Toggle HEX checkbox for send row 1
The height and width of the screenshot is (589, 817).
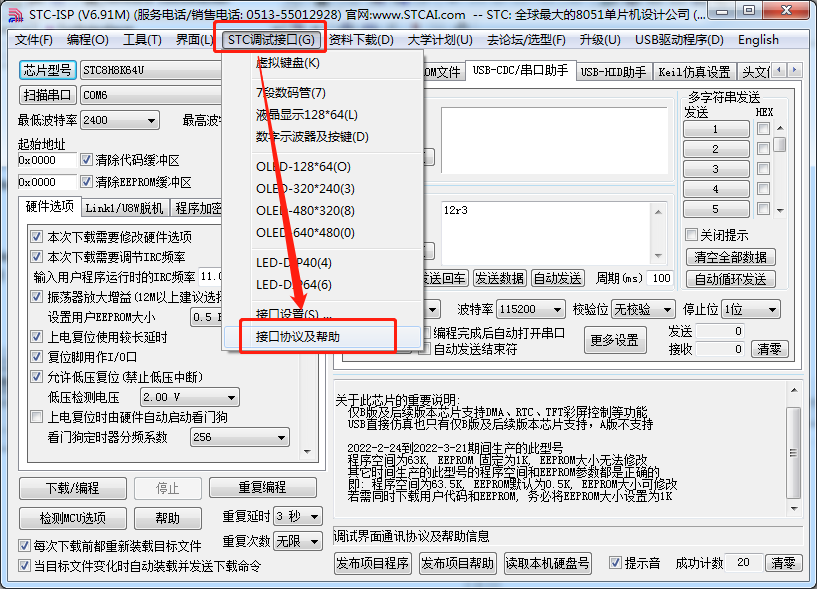tap(763, 128)
